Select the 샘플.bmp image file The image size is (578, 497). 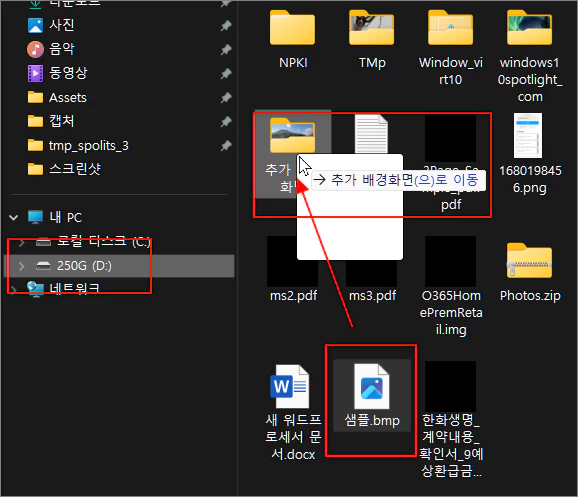pos(372,395)
